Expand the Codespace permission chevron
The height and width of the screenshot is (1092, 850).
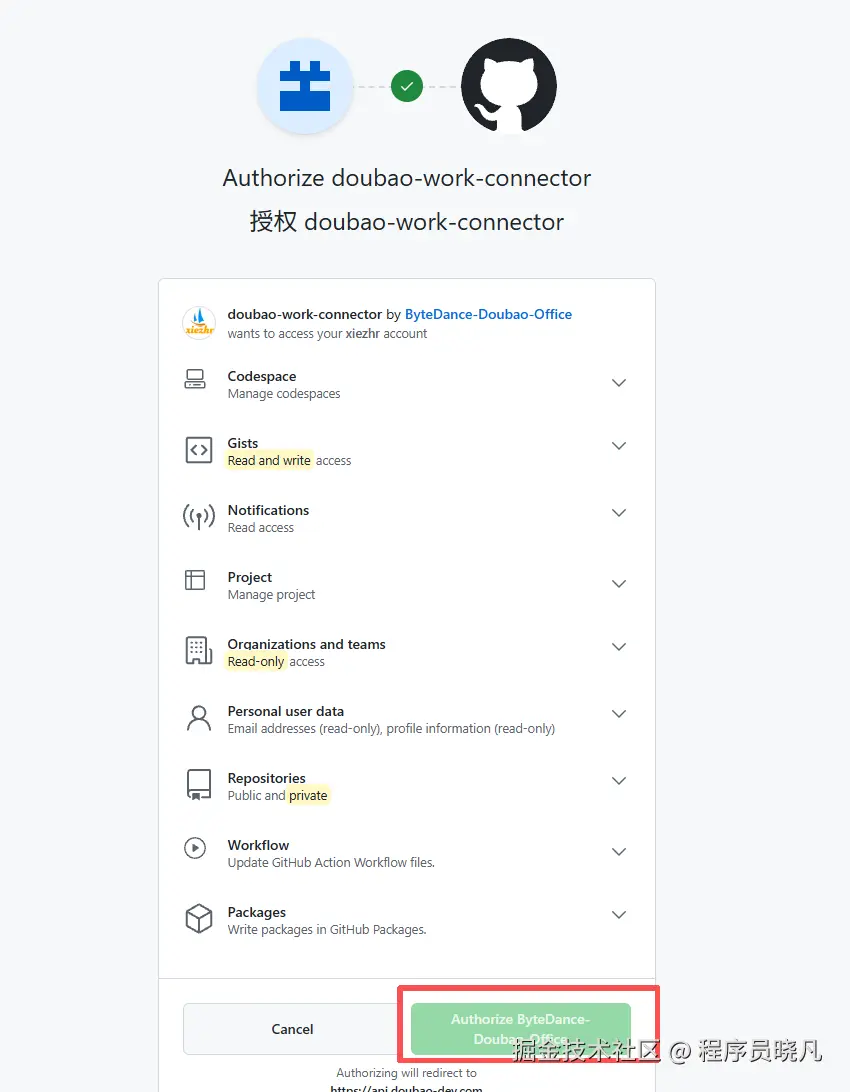[618, 383]
